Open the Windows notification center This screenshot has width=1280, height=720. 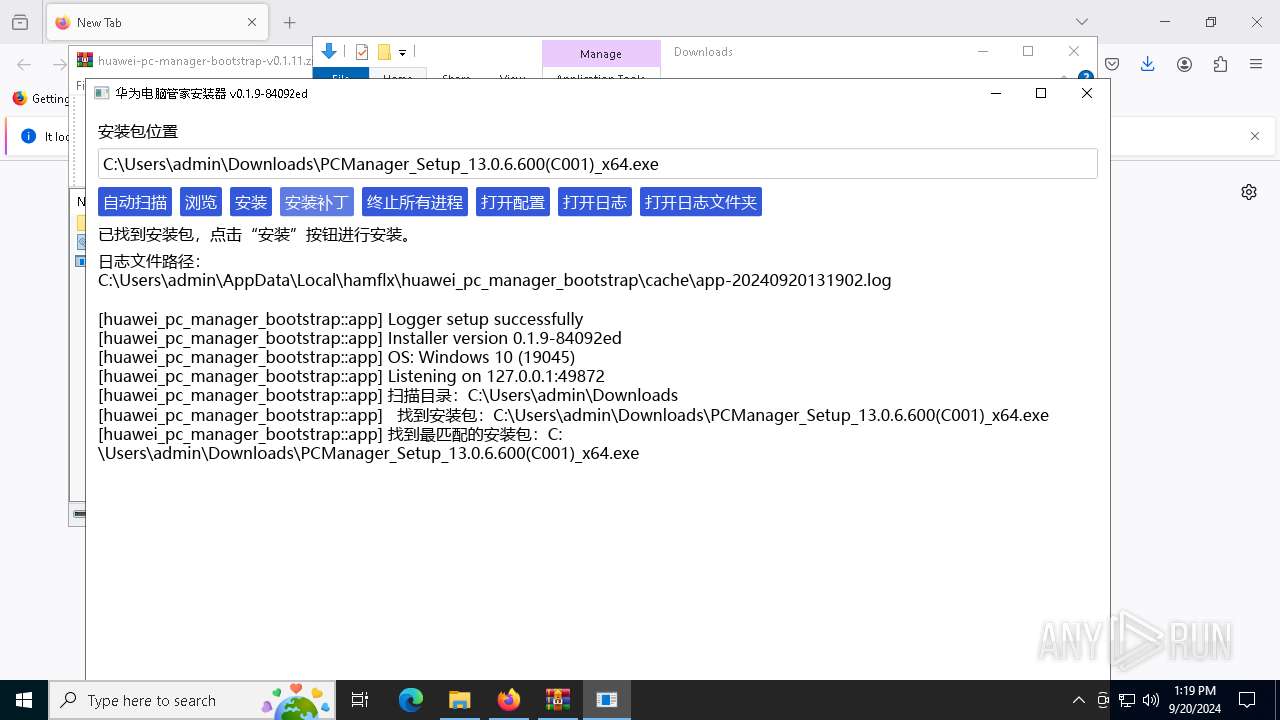click(1247, 700)
